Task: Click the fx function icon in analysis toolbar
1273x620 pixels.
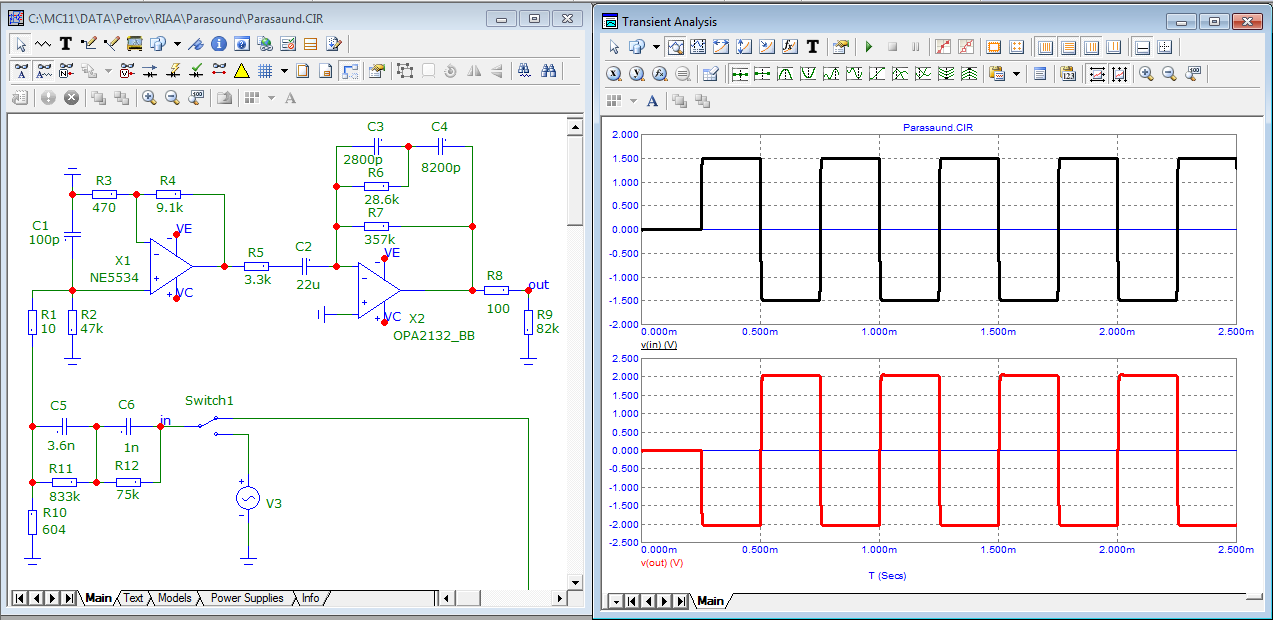Action: pos(788,47)
